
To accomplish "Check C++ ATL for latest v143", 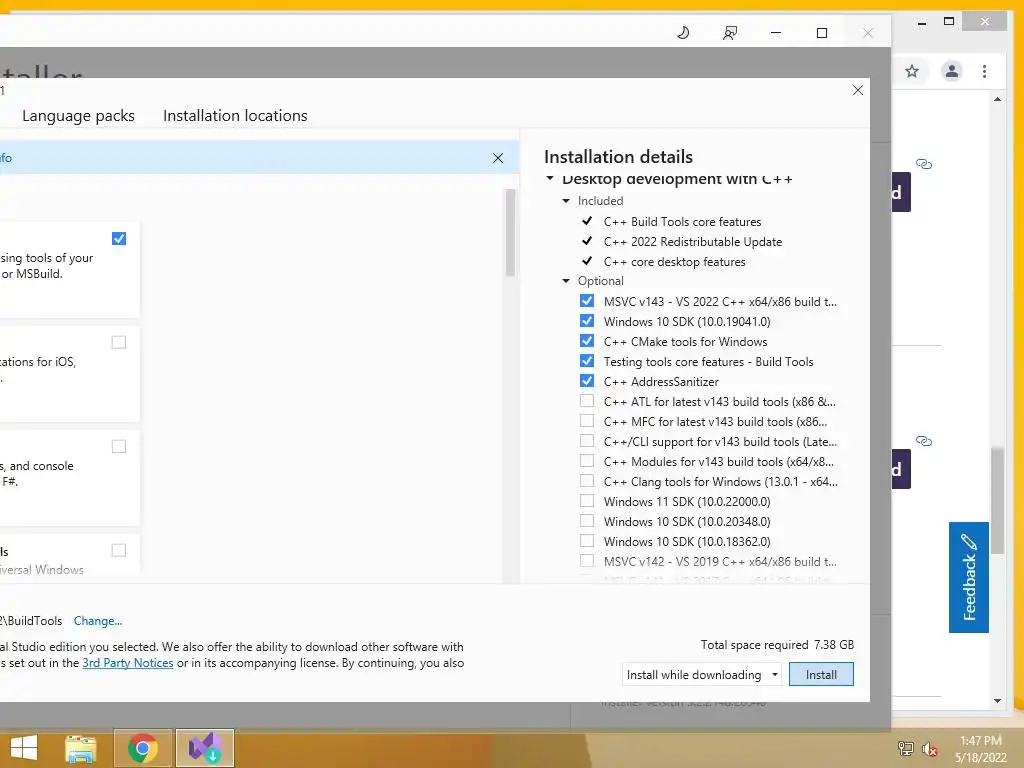I will point(586,401).
